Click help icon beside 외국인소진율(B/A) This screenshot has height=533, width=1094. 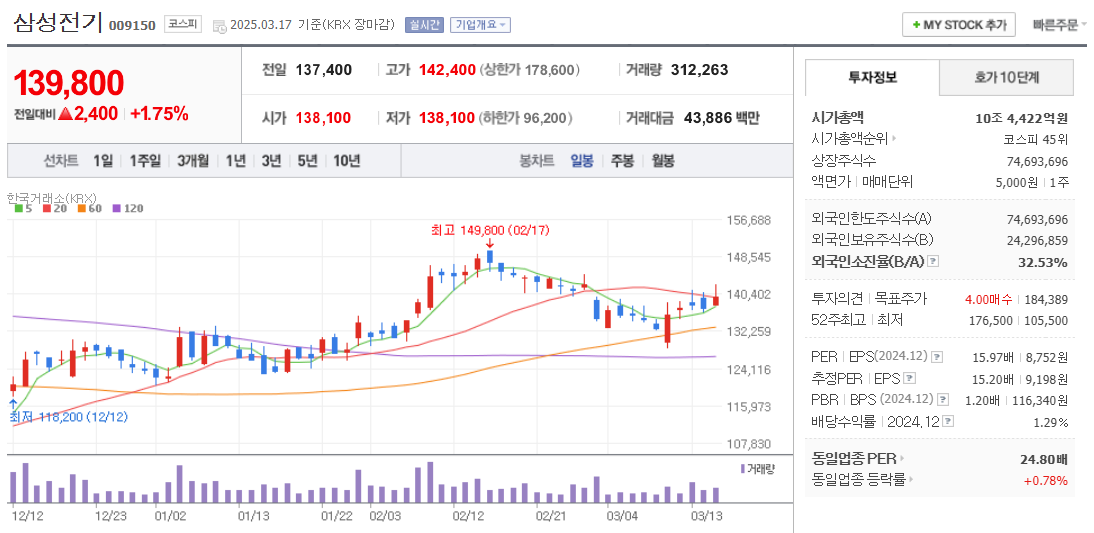934,262
